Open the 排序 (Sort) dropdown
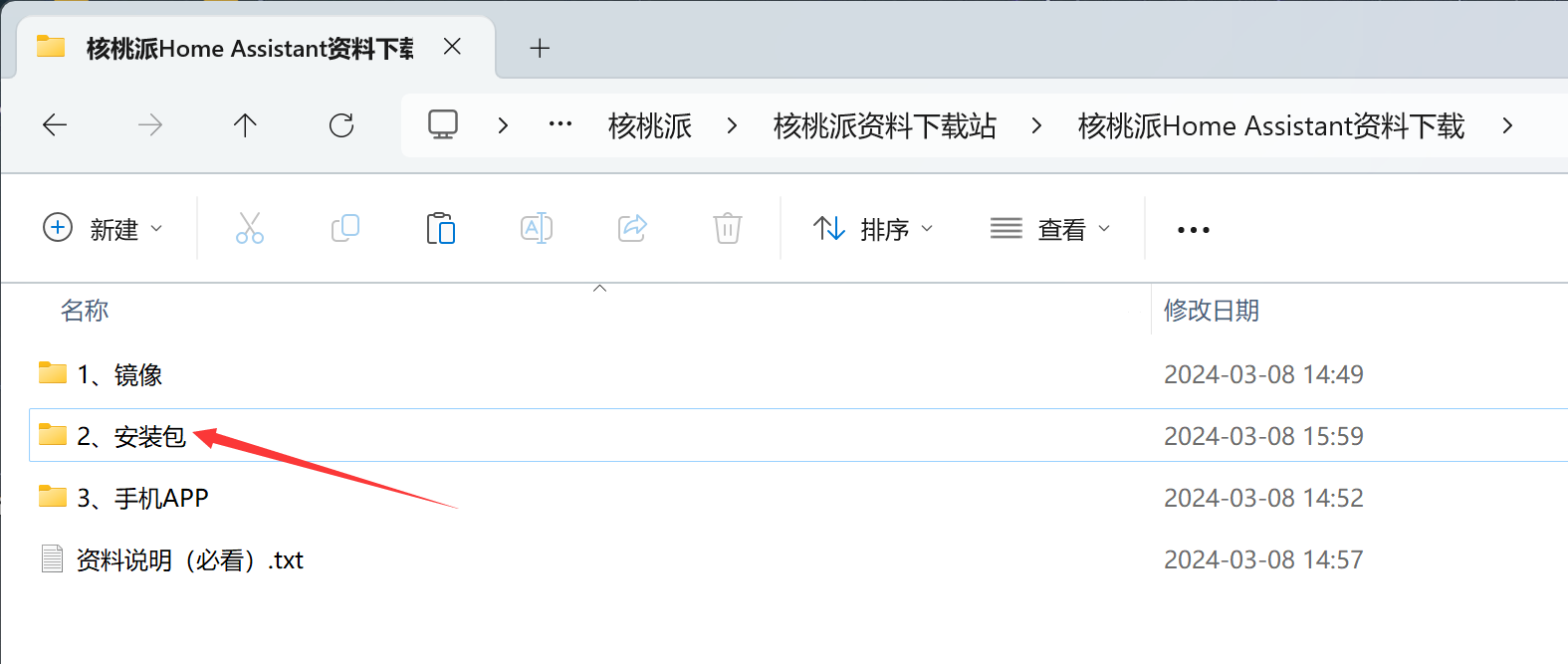Image resolution: width=1568 pixels, height=664 pixels. pyautogui.click(x=873, y=230)
